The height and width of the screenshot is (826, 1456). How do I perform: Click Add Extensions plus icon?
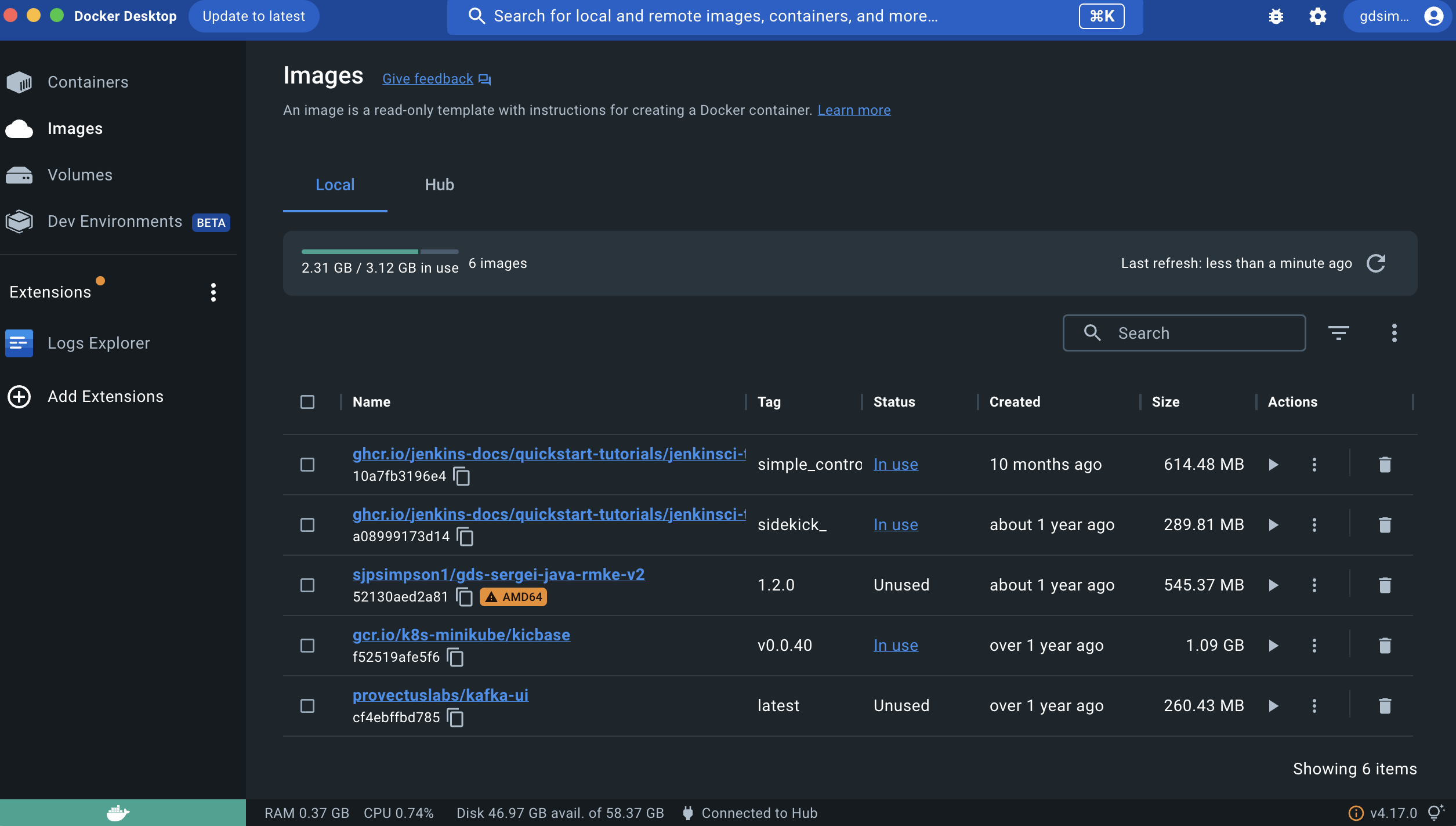[x=19, y=397]
